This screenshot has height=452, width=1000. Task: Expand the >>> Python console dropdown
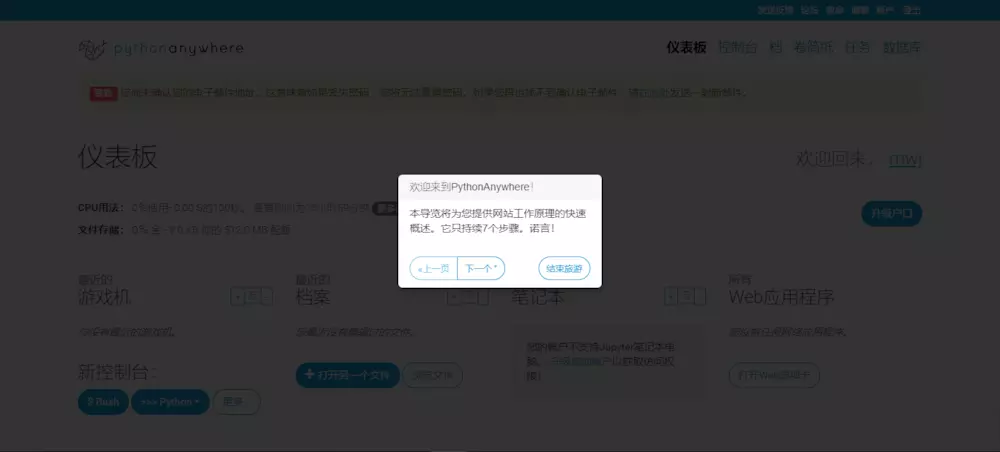pyautogui.click(x=170, y=402)
